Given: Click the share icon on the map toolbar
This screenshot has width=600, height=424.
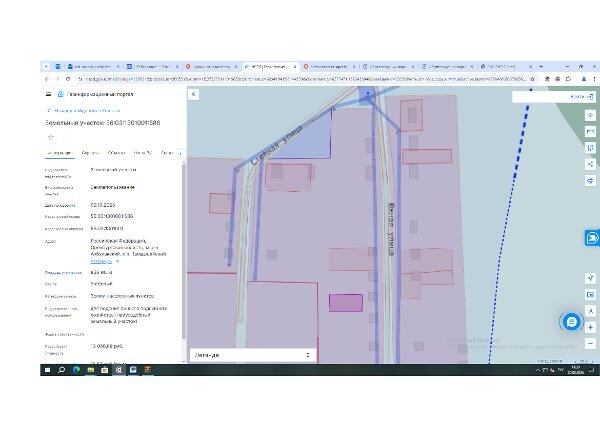Looking at the screenshot, I should (590, 164).
